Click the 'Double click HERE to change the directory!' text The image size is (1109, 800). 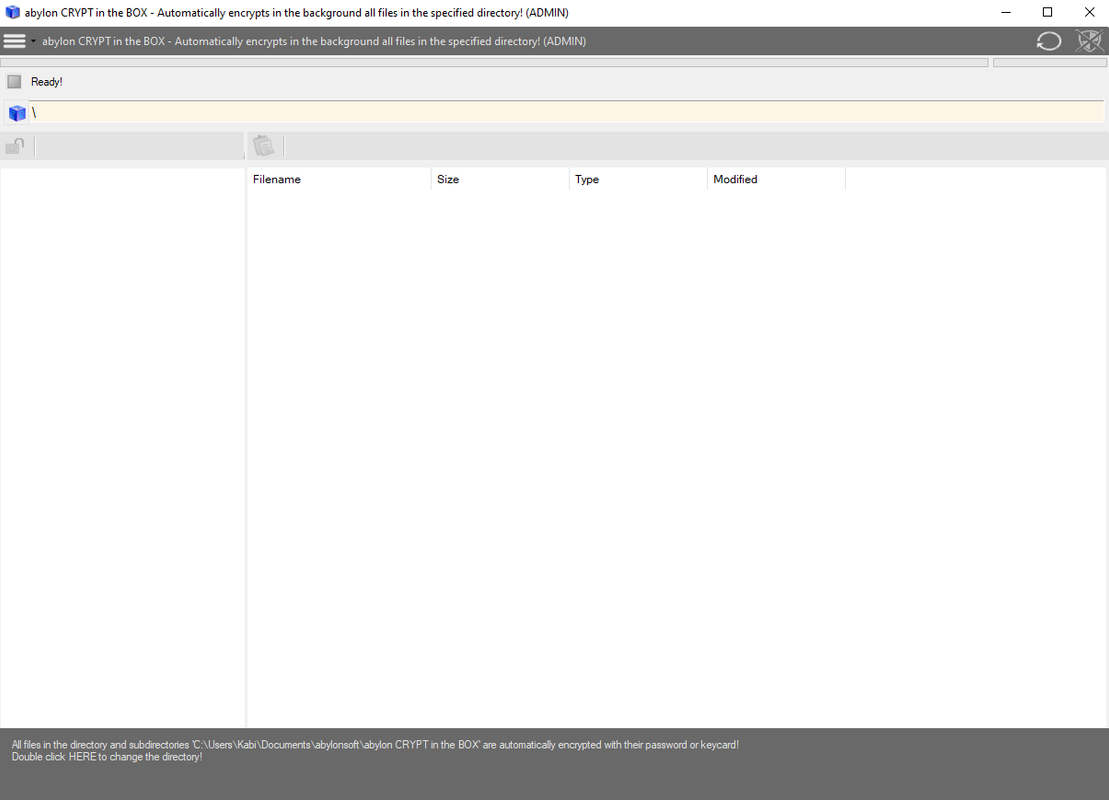pyautogui.click(x=107, y=757)
